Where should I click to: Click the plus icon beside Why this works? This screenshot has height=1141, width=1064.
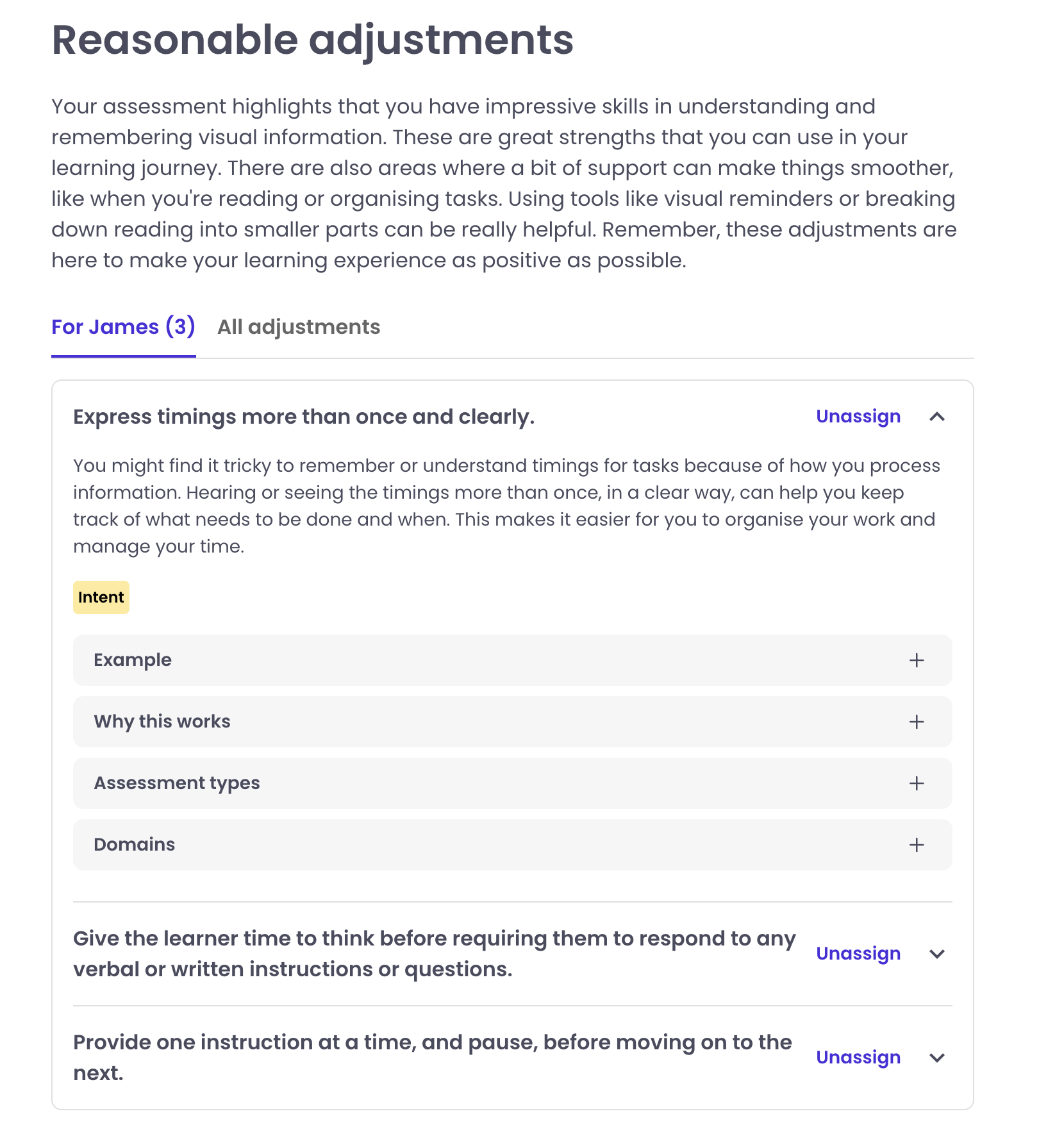[917, 722]
